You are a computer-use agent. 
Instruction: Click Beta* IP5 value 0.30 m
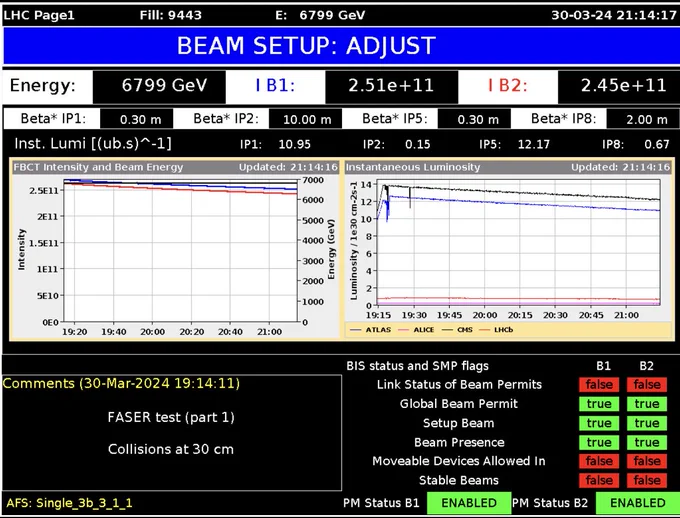(x=474, y=119)
